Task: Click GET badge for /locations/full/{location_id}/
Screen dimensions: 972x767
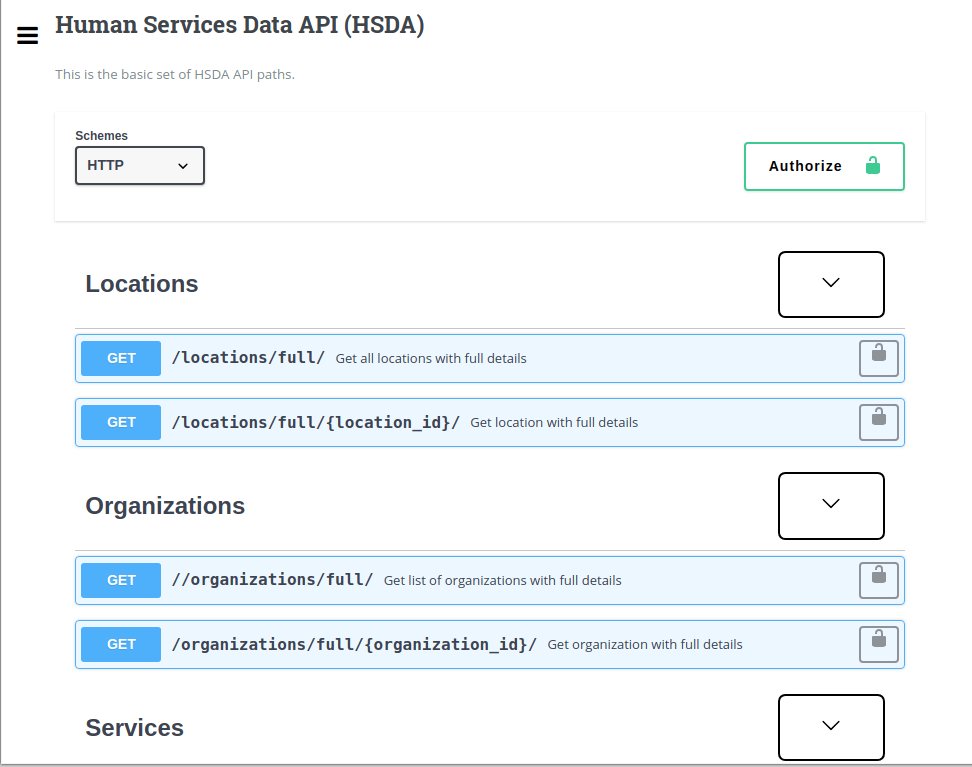Action: [121, 422]
